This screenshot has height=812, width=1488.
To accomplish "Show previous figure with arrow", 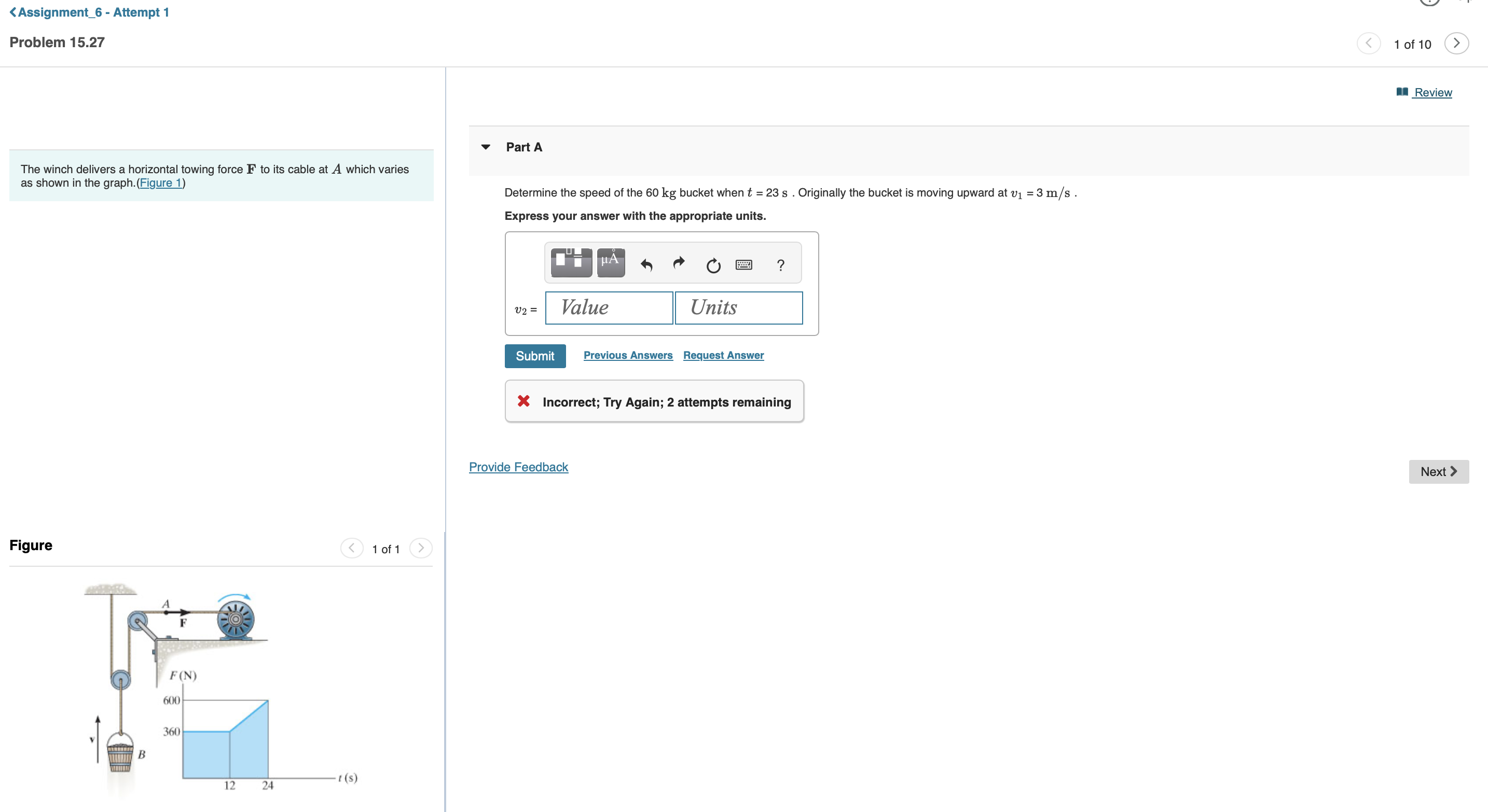I will [352, 548].
